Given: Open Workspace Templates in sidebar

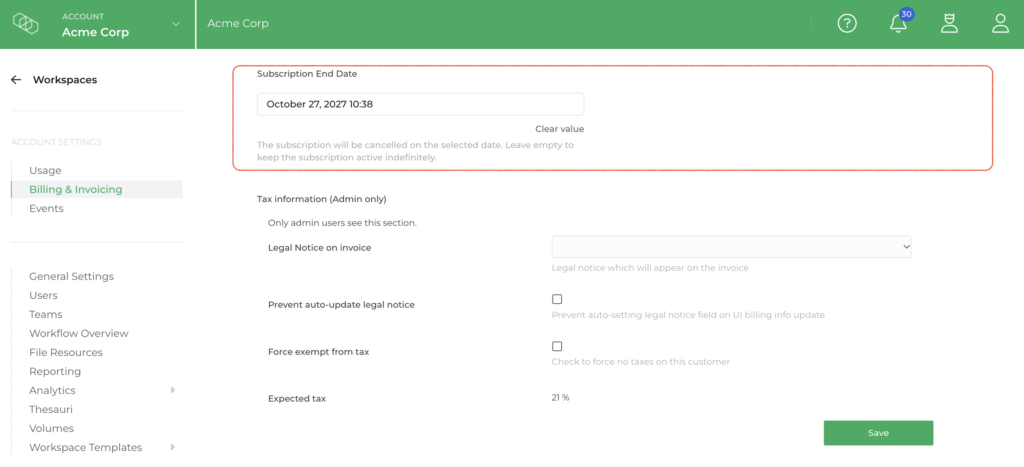Looking at the screenshot, I should point(86,447).
